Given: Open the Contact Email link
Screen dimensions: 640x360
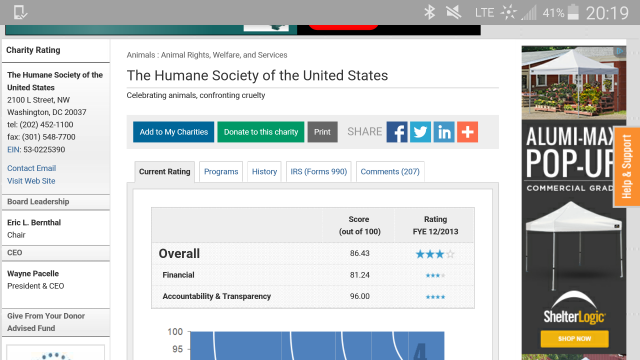Looking at the screenshot, I should point(31,168).
